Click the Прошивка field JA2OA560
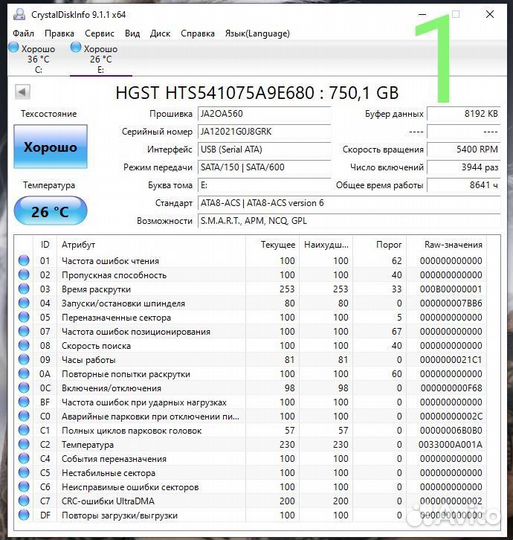Viewport: 513px width, 540px height. tap(264, 114)
